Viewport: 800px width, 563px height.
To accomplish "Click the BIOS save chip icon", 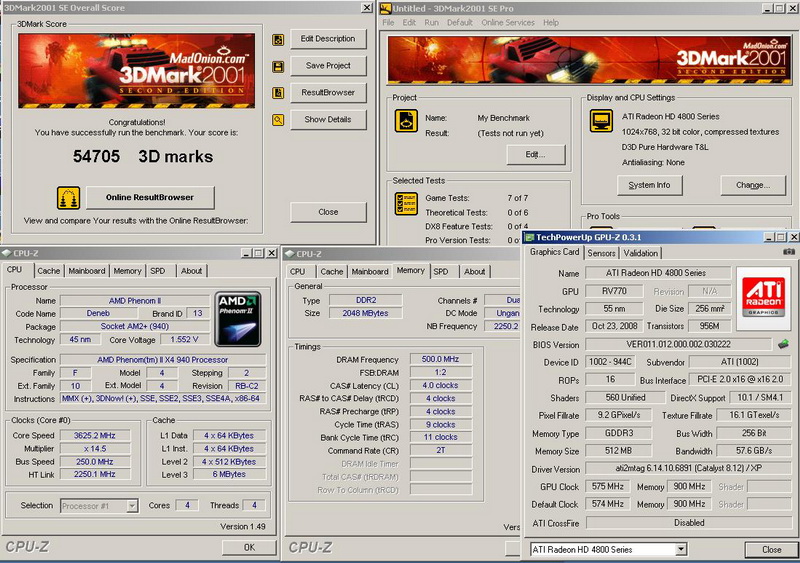I will coord(783,344).
